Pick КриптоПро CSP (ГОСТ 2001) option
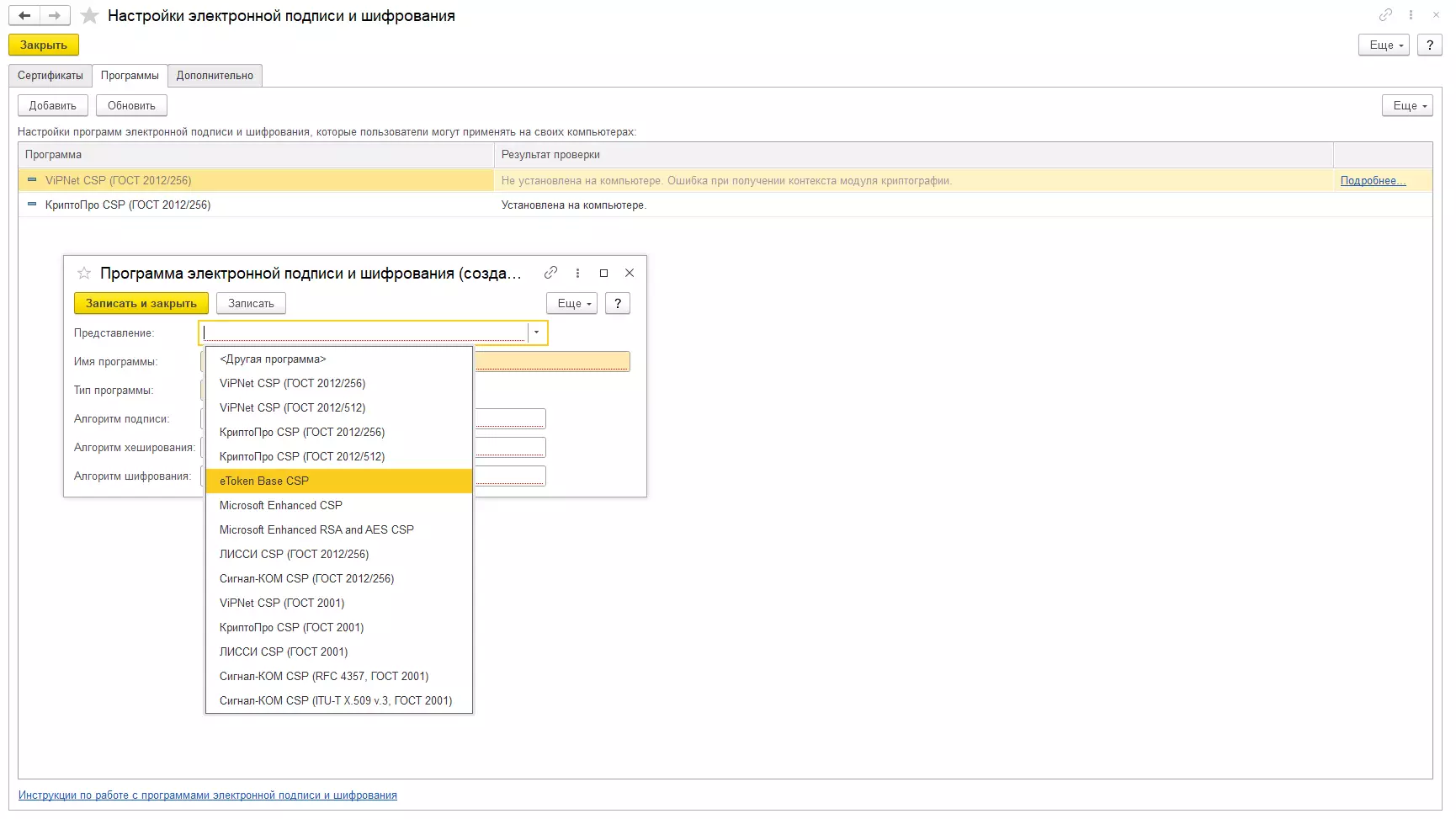Image resolution: width=1456 pixels, height=819 pixels. (339, 628)
